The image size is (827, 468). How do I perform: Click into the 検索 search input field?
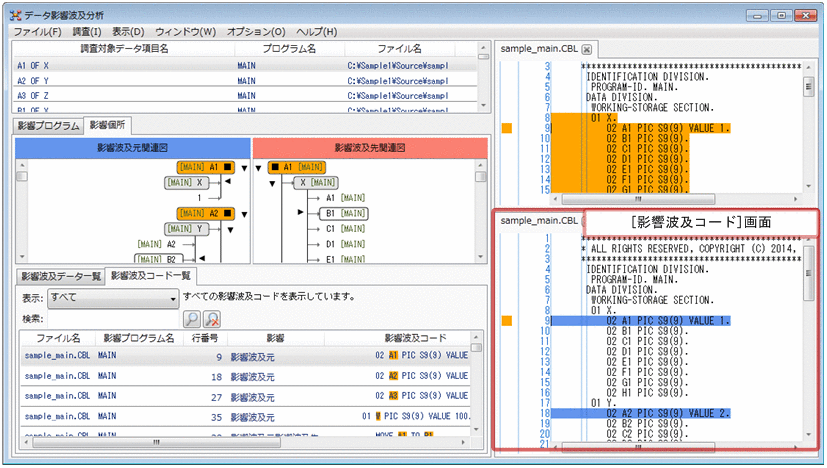[x=113, y=319]
